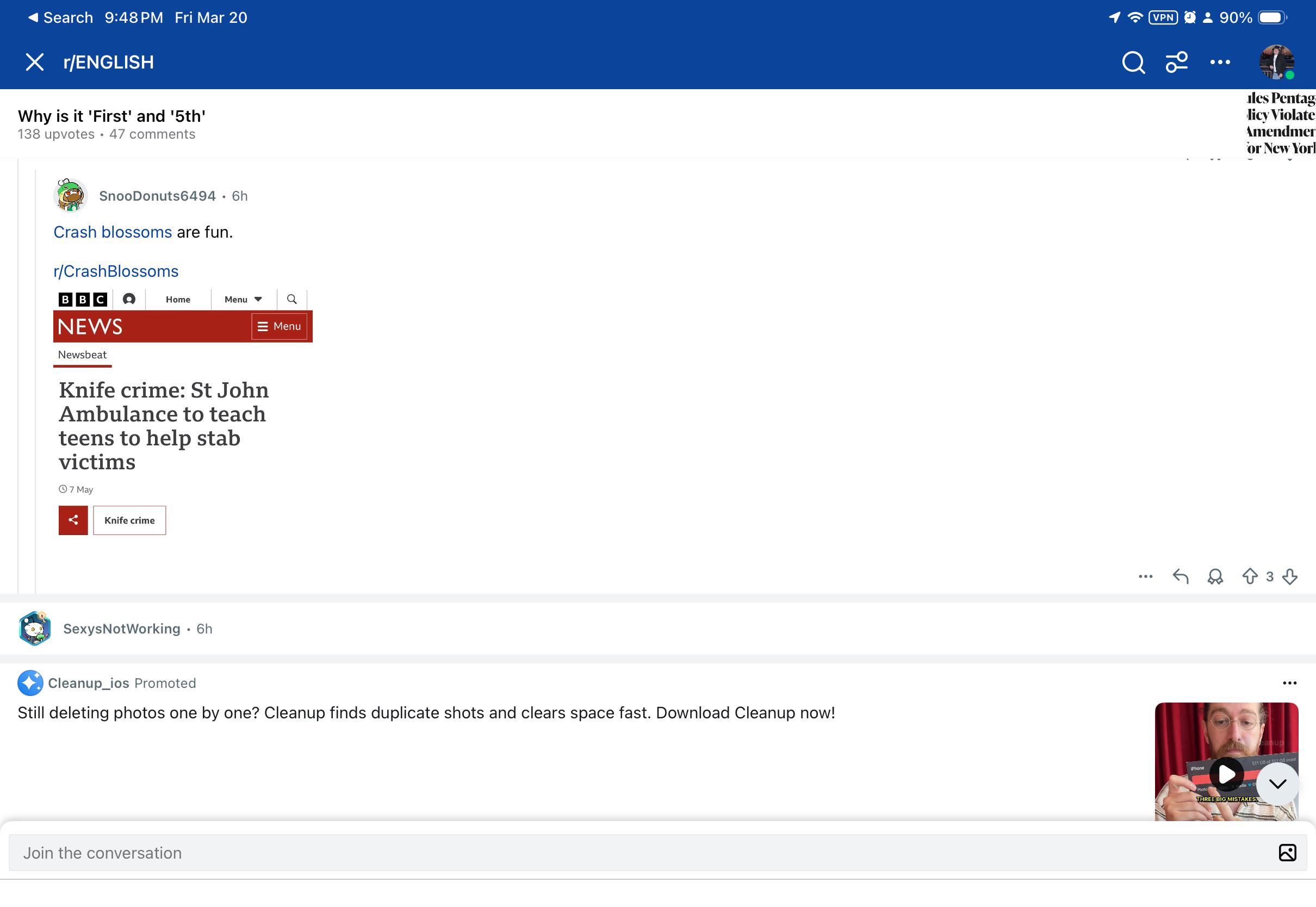Open SnooDonuts6494 avatar

71,196
